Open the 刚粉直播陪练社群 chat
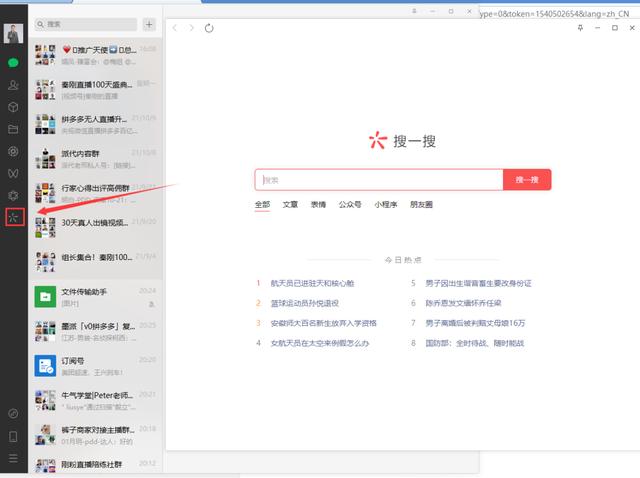 pyautogui.click(x=96, y=465)
